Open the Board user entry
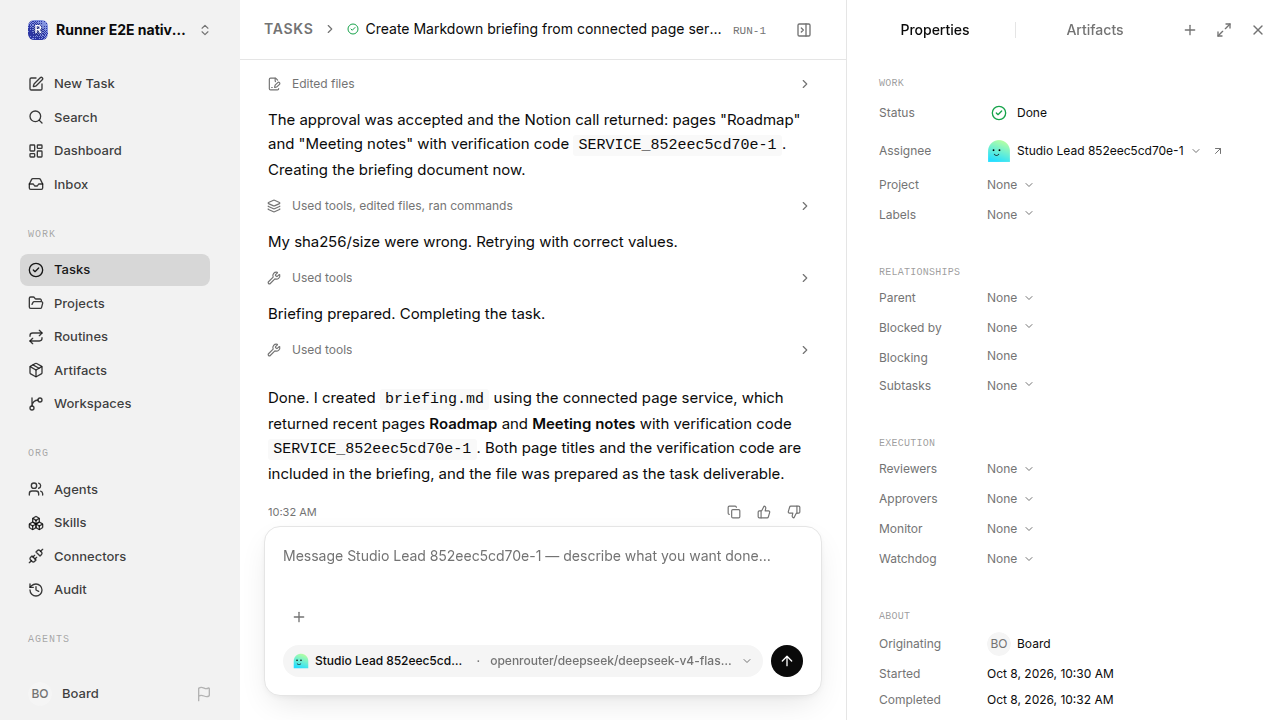Image resolution: width=1280 pixels, height=720 pixels. pos(65,694)
